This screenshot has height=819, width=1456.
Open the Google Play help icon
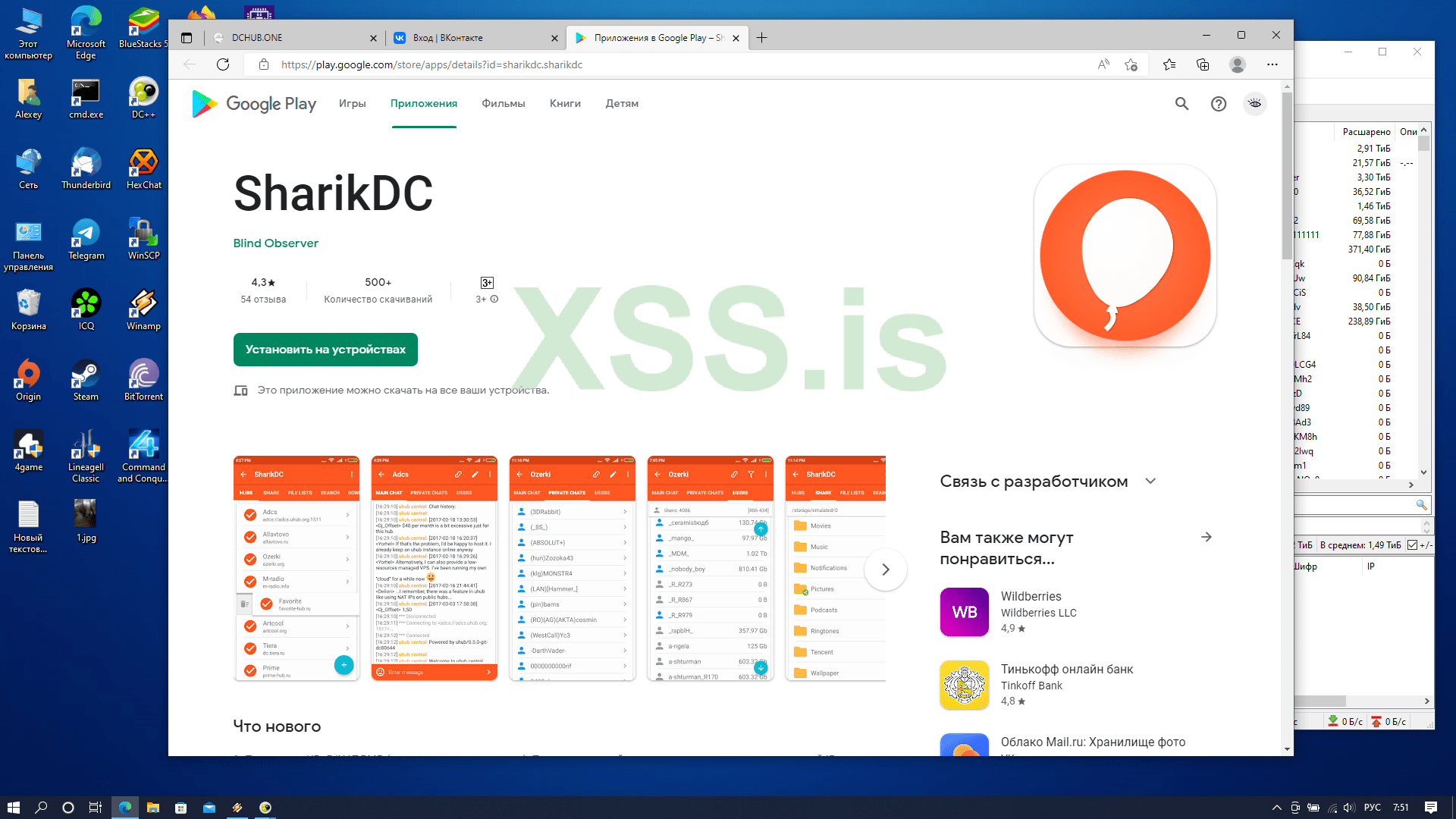coord(1218,104)
